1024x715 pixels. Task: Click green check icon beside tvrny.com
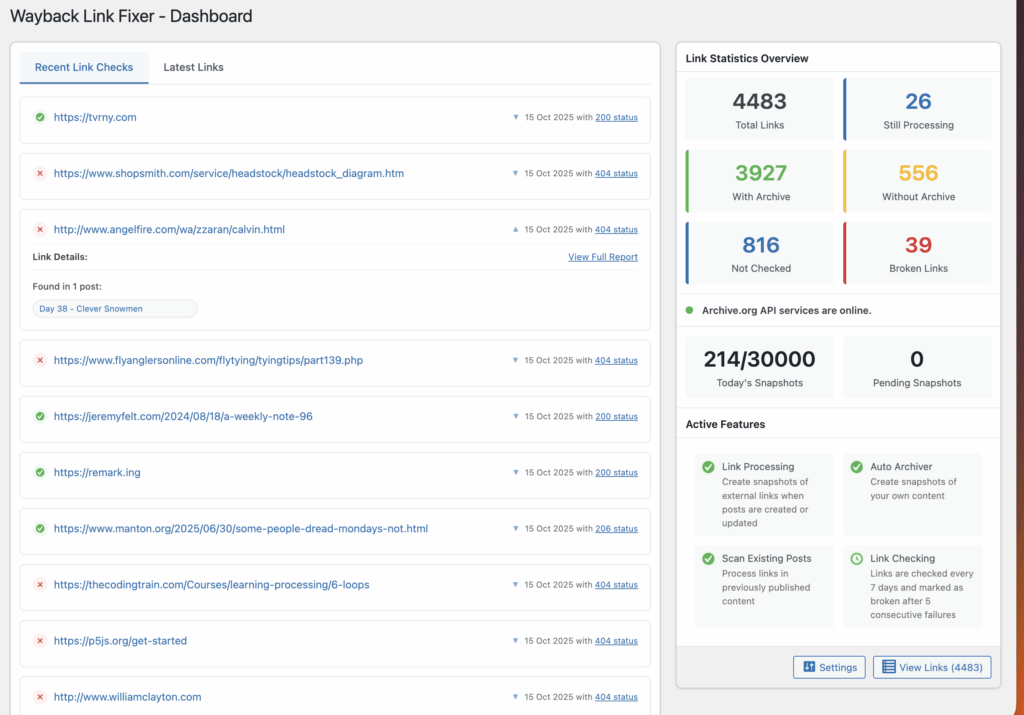pos(40,117)
